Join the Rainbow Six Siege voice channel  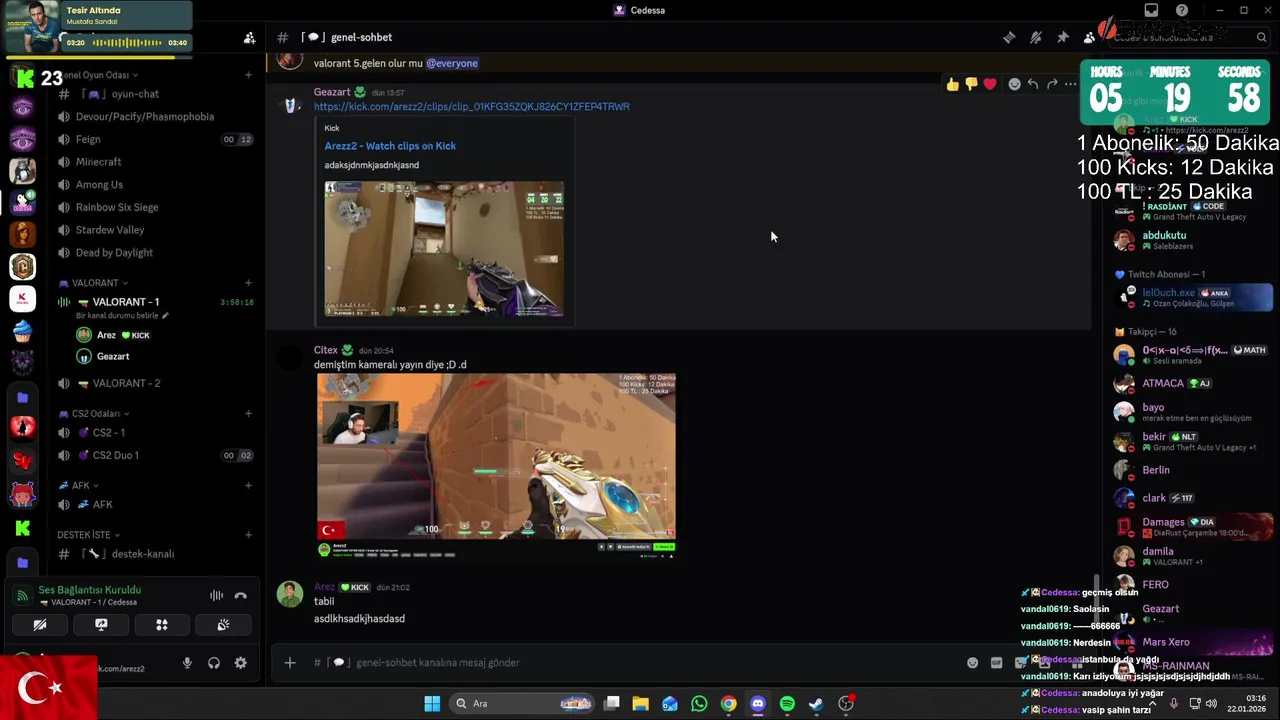[155, 207]
